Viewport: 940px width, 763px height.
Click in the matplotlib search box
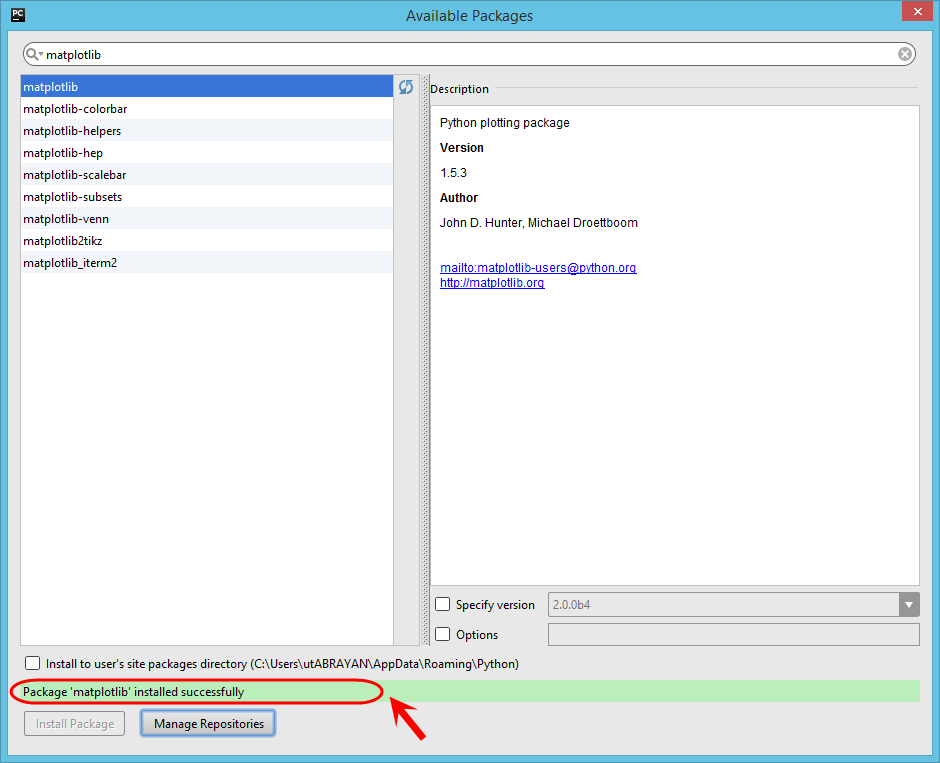(x=469, y=55)
